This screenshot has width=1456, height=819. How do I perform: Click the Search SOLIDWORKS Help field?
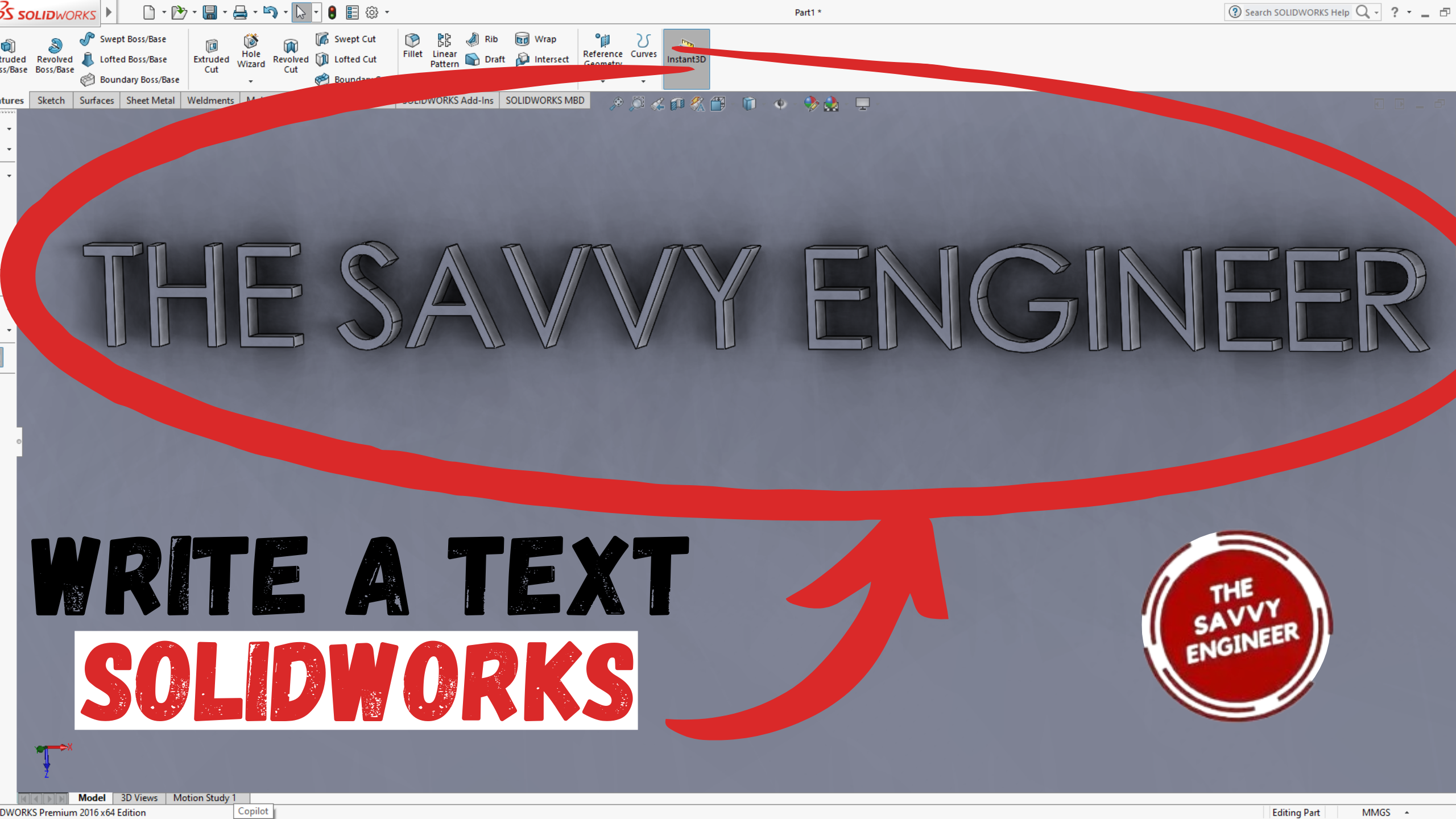[x=1296, y=13]
